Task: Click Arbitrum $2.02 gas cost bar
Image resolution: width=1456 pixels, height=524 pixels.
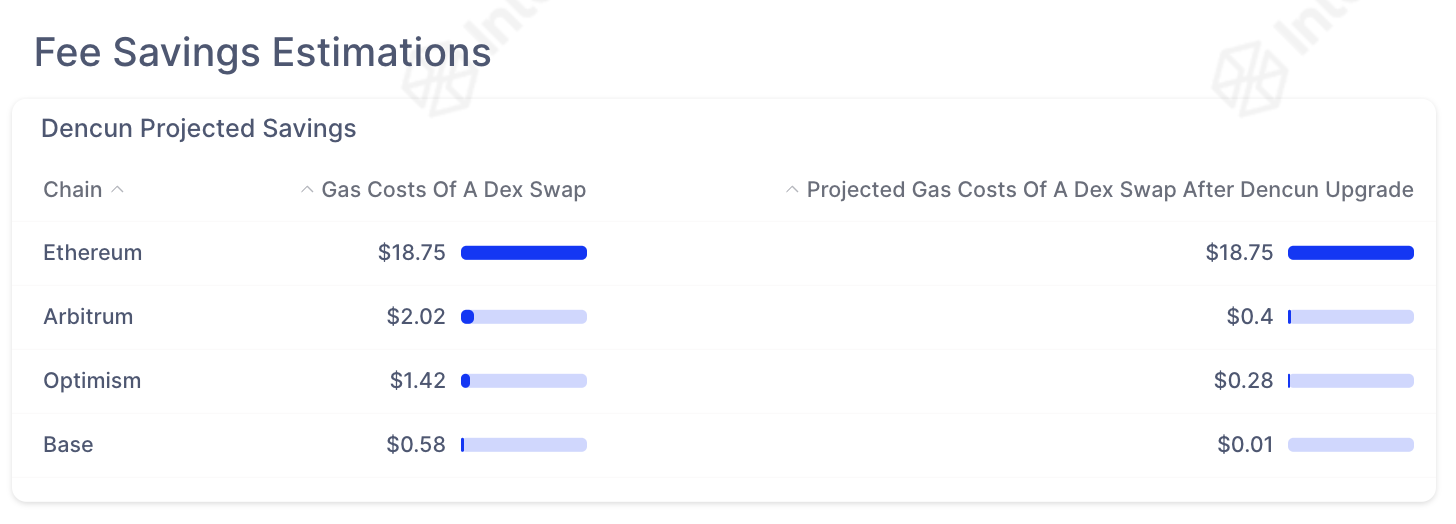Action: pos(523,317)
